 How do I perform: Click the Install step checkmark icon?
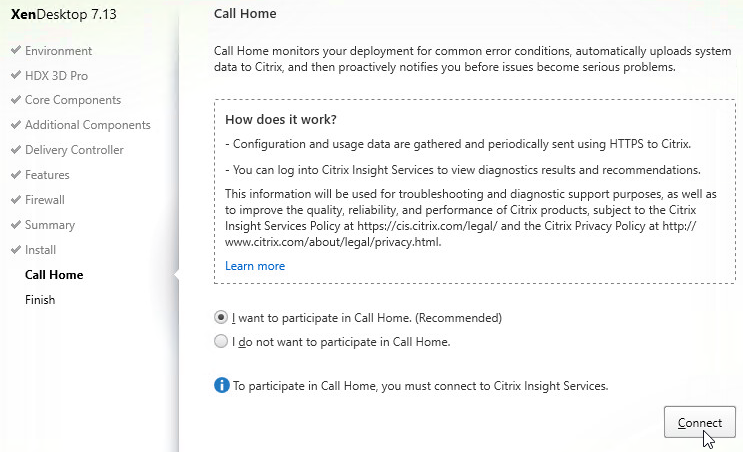[16, 249]
